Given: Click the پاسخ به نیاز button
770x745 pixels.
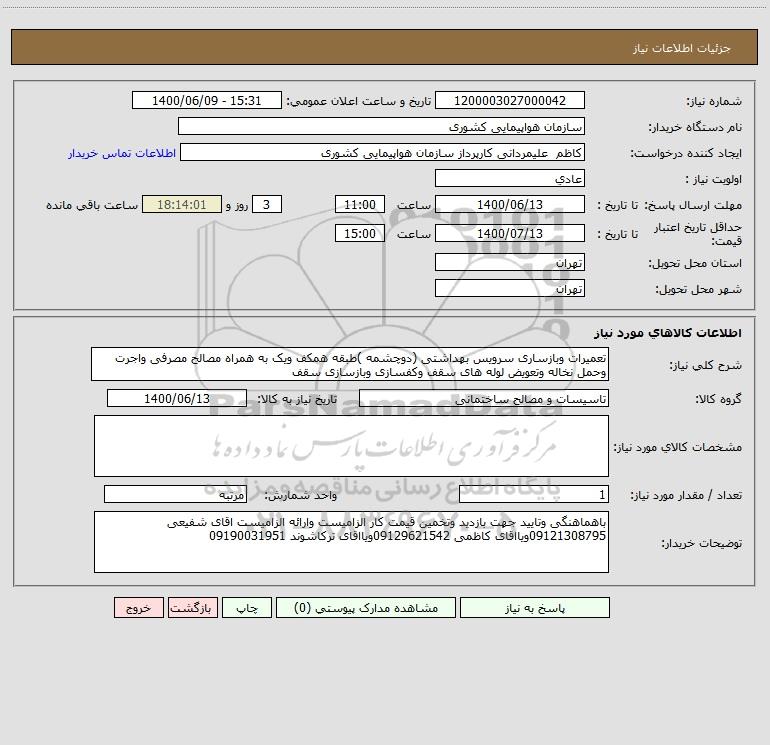Looking at the screenshot, I should pyautogui.click(x=535, y=607).
